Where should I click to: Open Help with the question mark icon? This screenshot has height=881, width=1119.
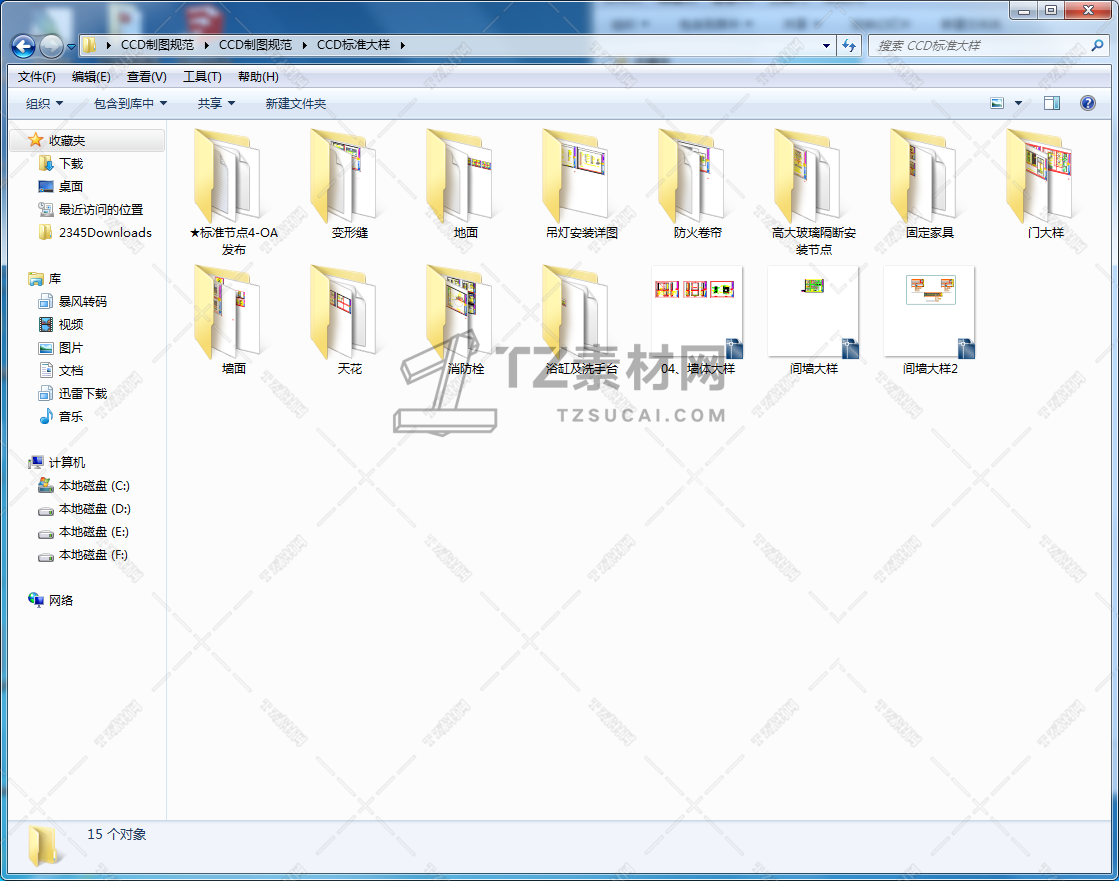1088,103
